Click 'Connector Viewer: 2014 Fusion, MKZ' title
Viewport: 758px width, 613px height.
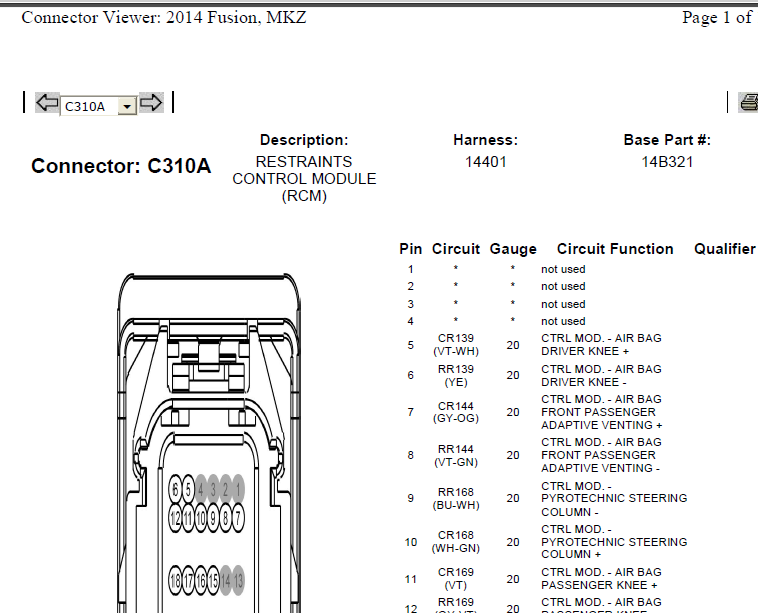pos(164,17)
